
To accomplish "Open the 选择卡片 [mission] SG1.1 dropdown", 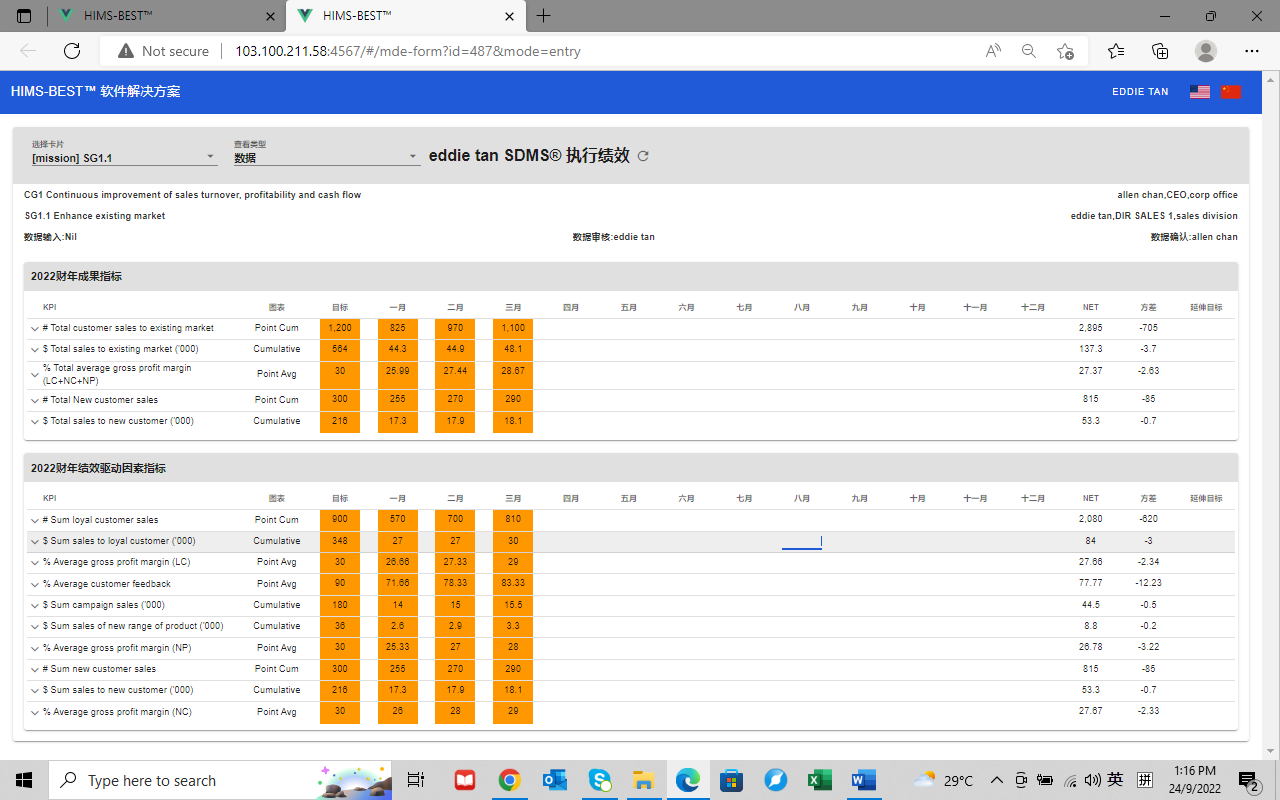I will (124, 157).
